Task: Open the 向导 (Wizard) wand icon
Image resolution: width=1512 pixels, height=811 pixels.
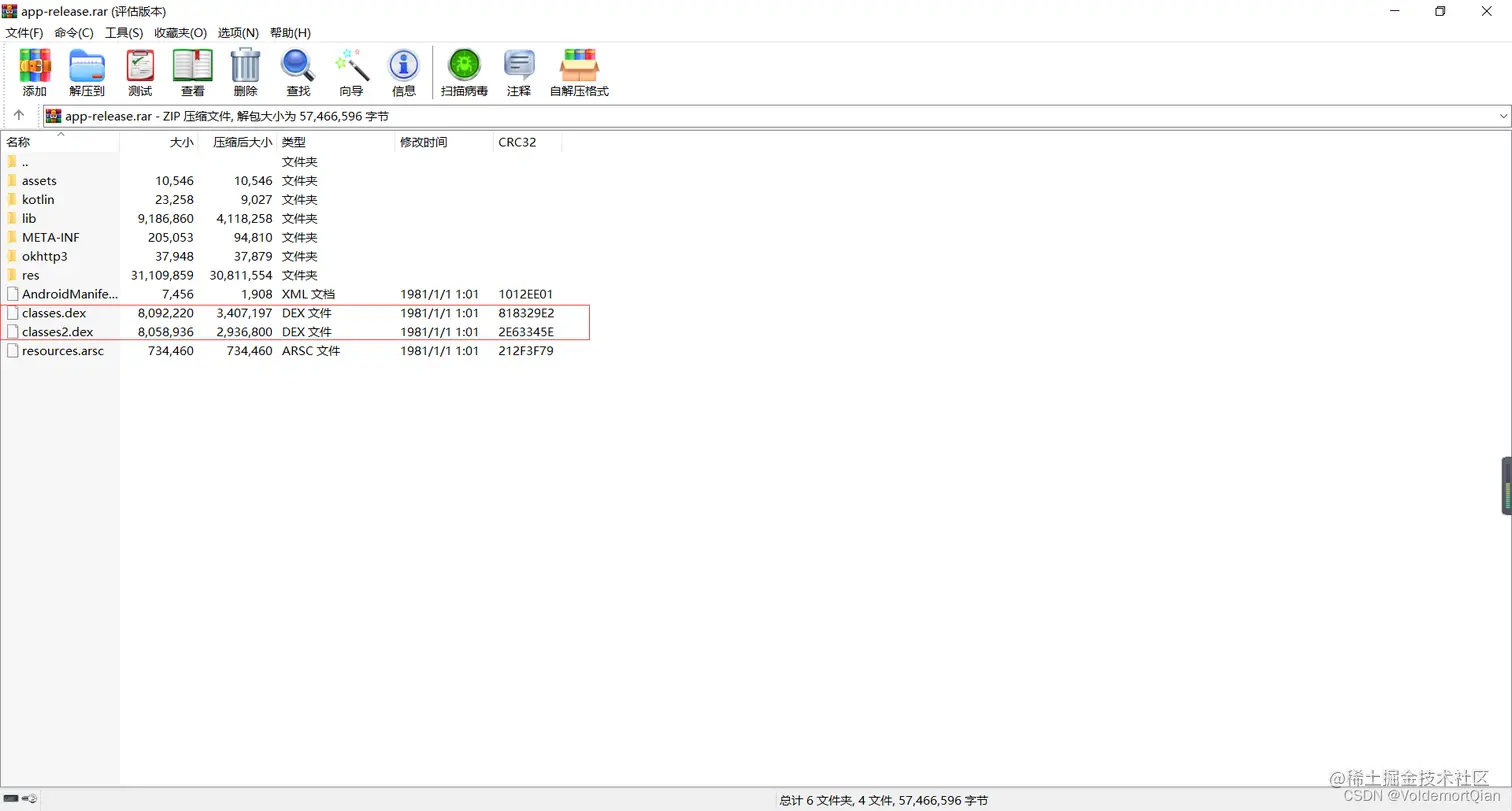Action: (x=352, y=66)
